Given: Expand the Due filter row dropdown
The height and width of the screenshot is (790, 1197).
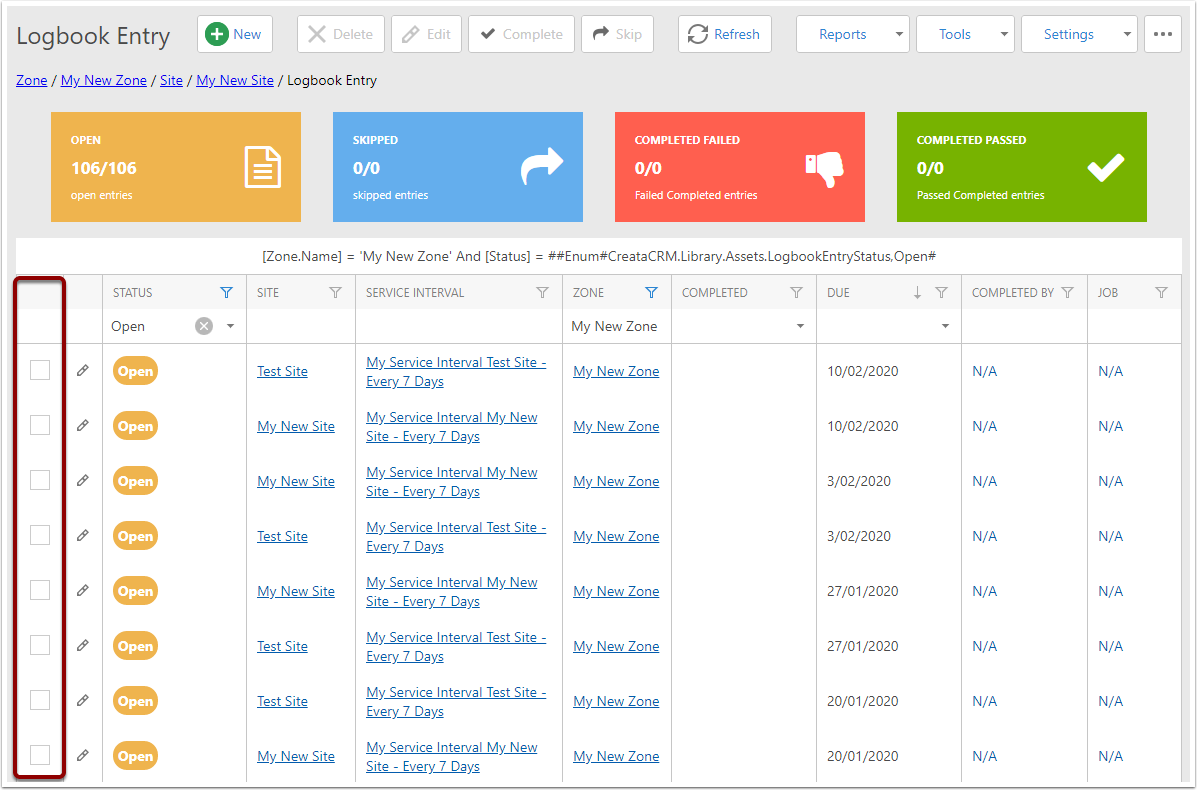Looking at the screenshot, I should (945, 326).
